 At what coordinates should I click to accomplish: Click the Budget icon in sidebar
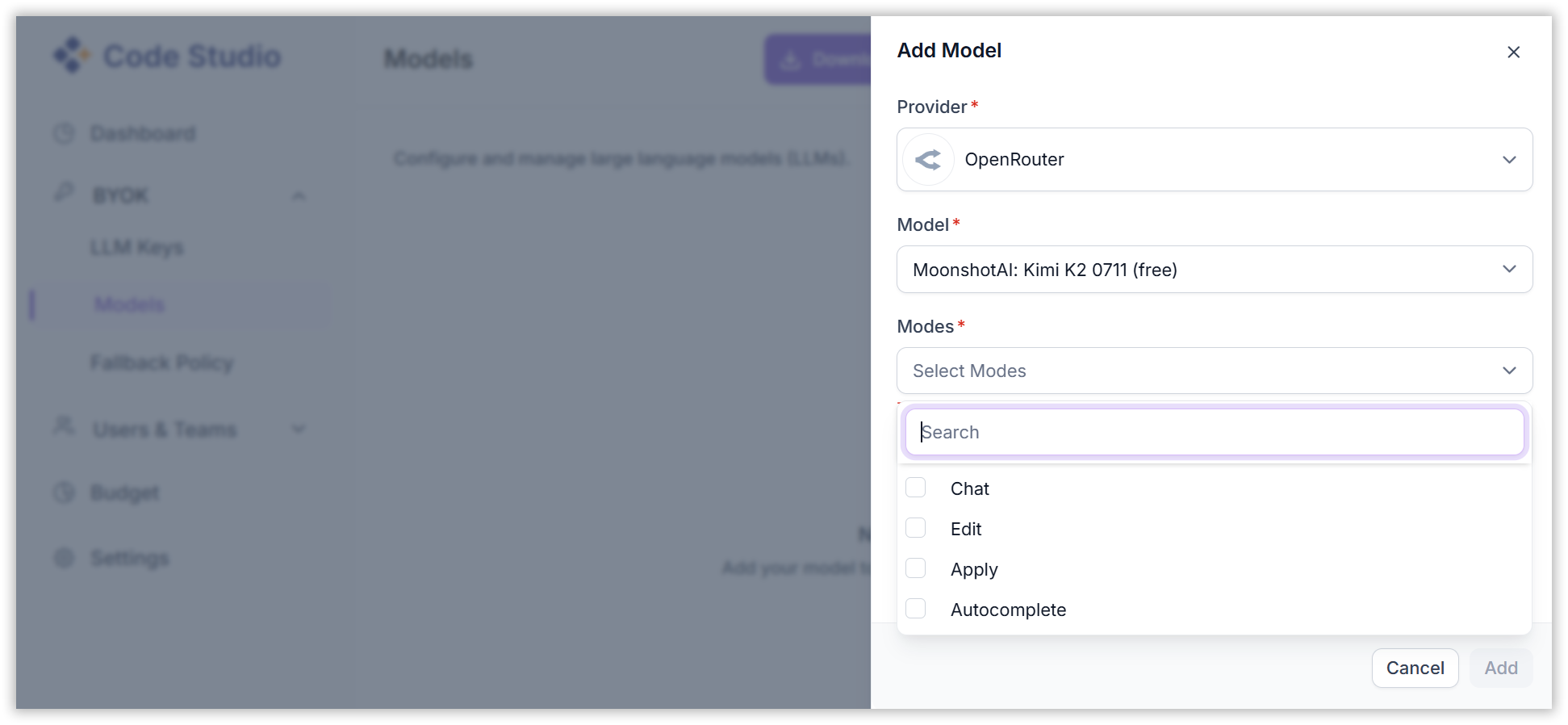pyautogui.click(x=64, y=492)
